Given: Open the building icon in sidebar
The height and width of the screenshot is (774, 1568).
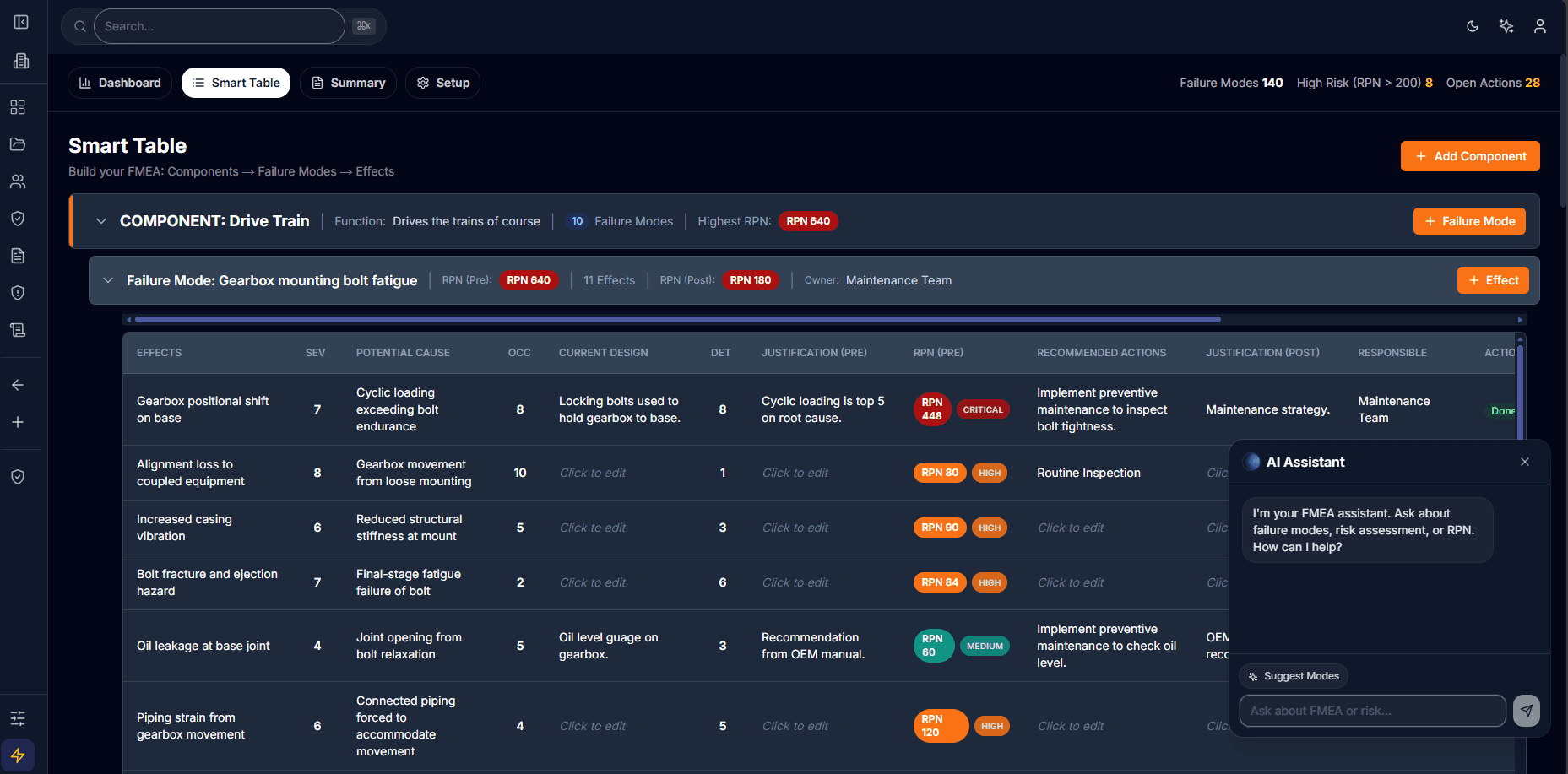Looking at the screenshot, I should pos(21,61).
